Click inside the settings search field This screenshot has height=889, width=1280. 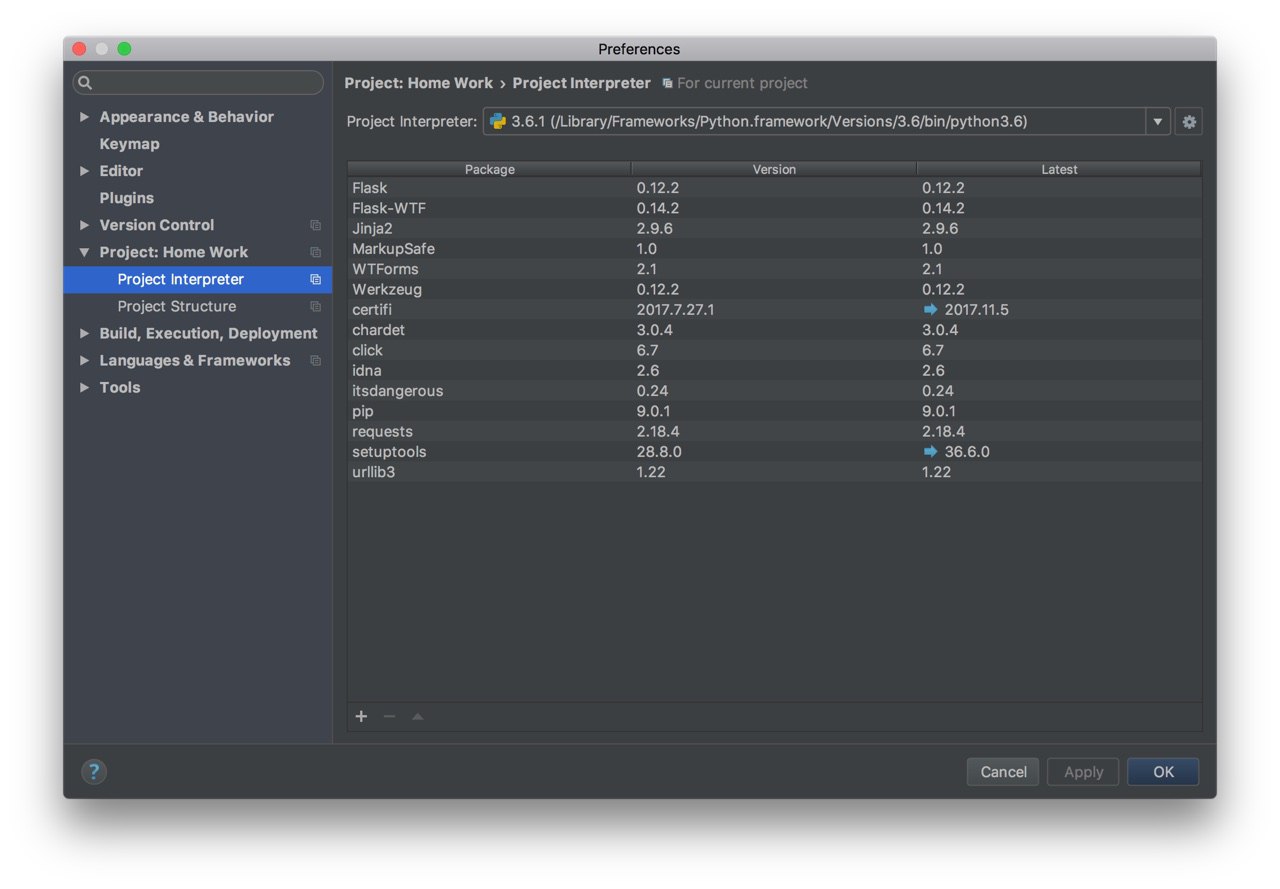[205, 83]
